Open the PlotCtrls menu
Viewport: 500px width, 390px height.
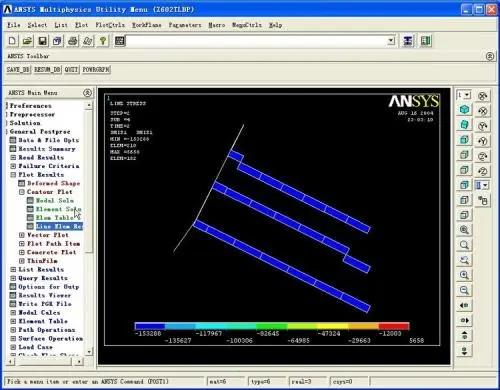pyautogui.click(x=110, y=25)
